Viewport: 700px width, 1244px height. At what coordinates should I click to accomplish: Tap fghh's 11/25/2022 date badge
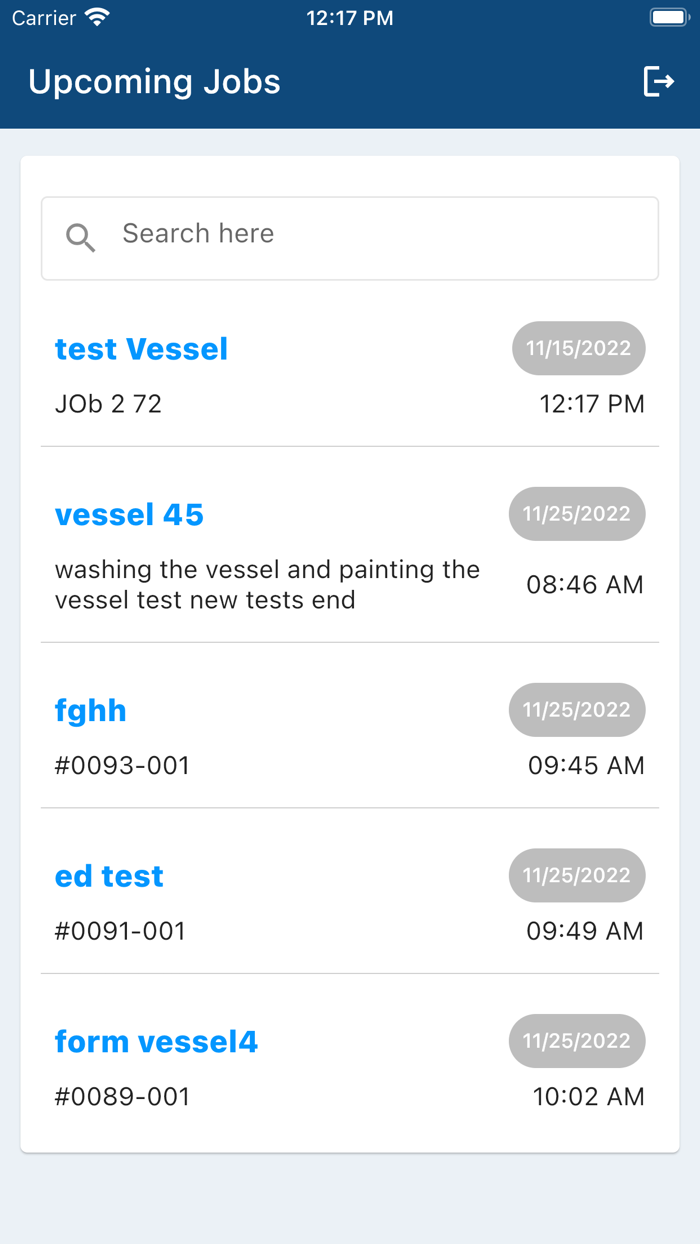click(576, 710)
